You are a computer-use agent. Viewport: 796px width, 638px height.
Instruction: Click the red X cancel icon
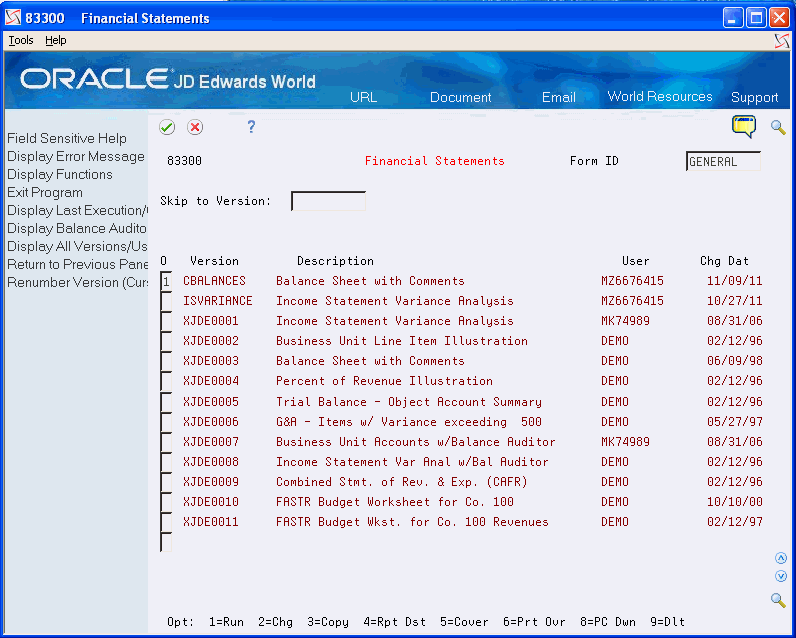195,127
